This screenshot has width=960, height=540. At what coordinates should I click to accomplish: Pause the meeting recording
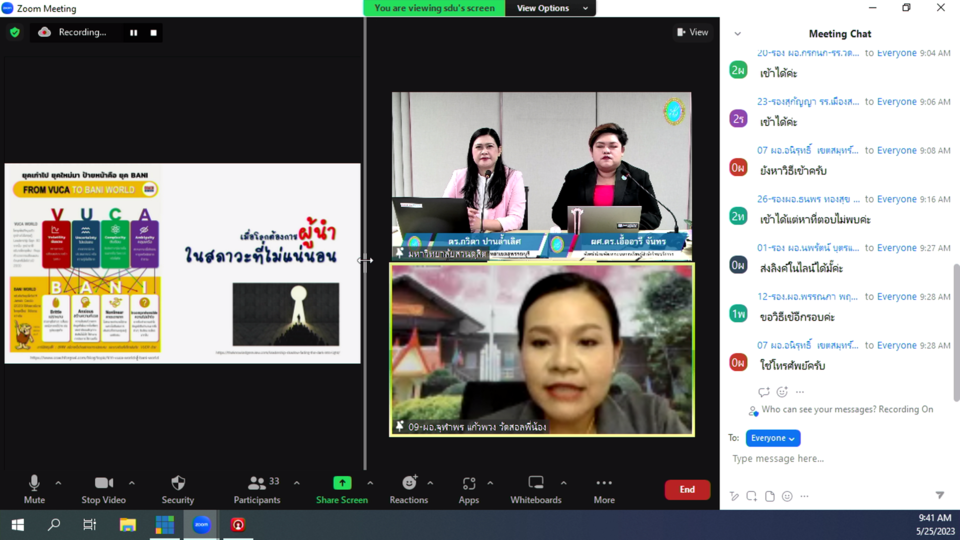133,32
